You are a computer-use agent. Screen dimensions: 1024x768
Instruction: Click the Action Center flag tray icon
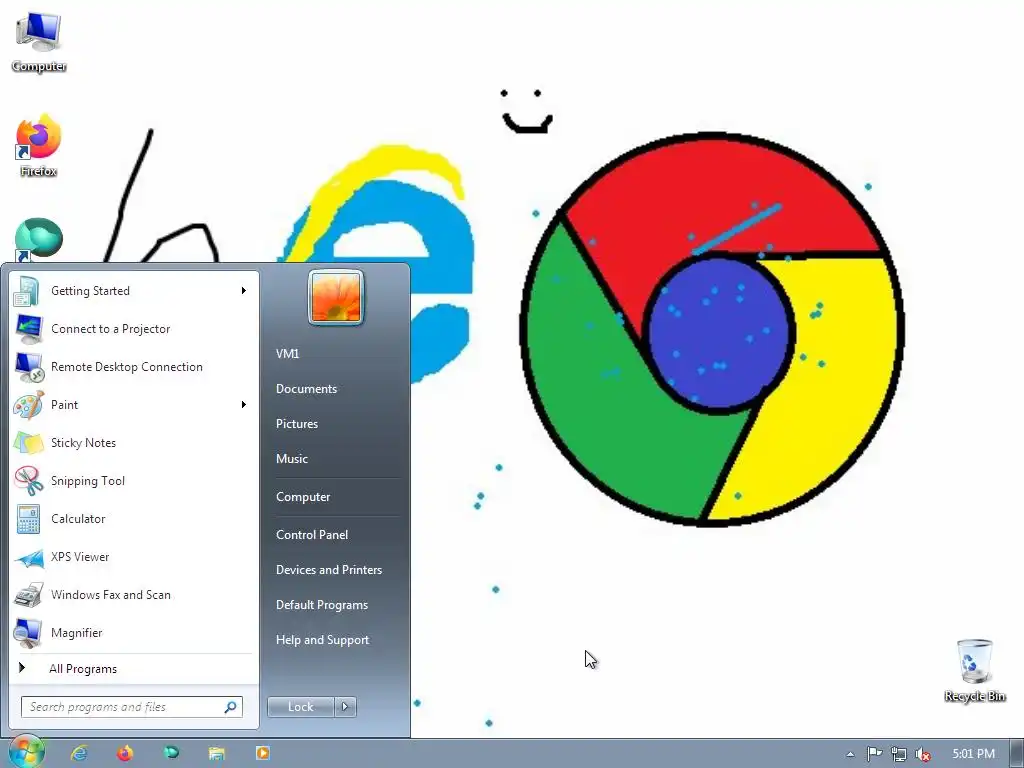(x=874, y=754)
